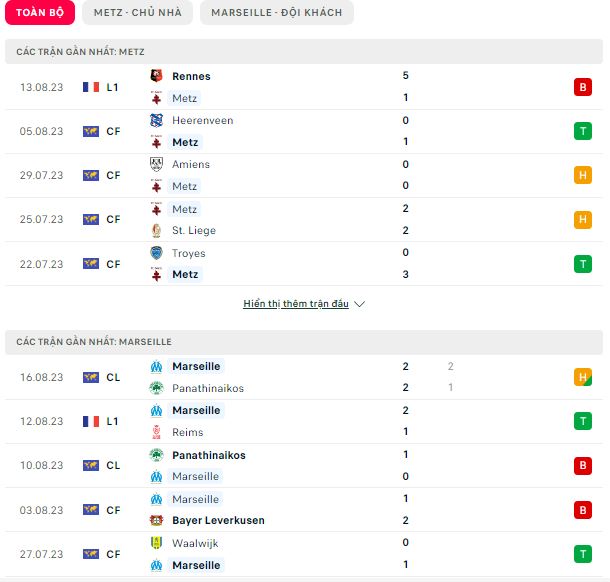Open the Panathinaikos team link on 10.08.23
Screen dimensions: 610x582
click(209, 455)
